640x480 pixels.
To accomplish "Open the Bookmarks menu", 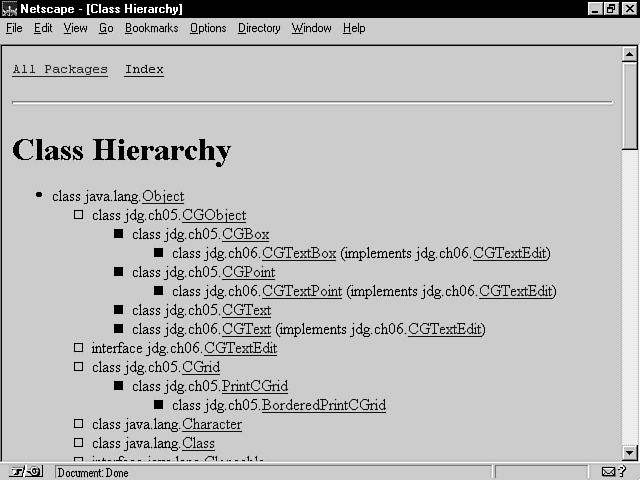I will 151,28.
